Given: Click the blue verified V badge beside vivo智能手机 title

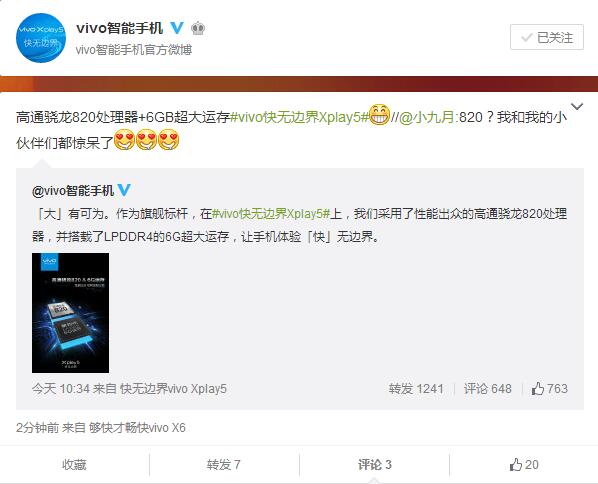Looking at the screenshot, I should click(x=177, y=28).
